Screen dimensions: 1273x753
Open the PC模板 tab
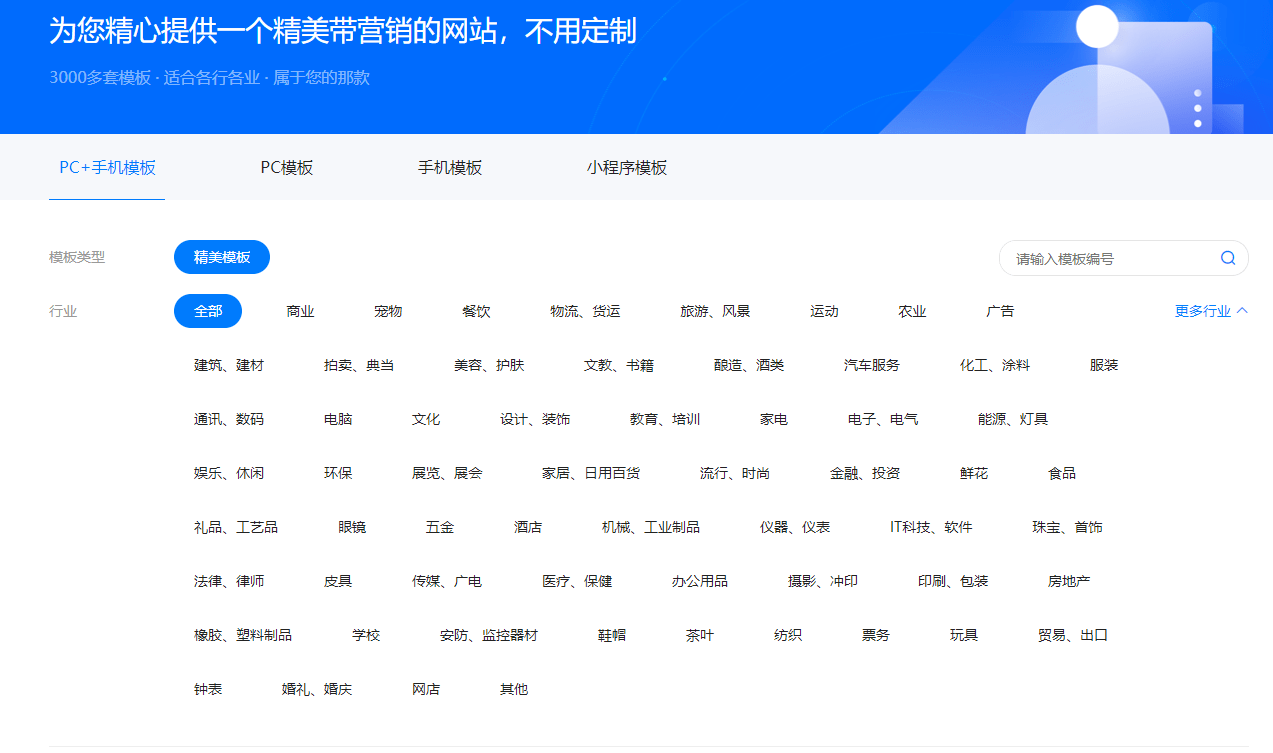coord(287,168)
